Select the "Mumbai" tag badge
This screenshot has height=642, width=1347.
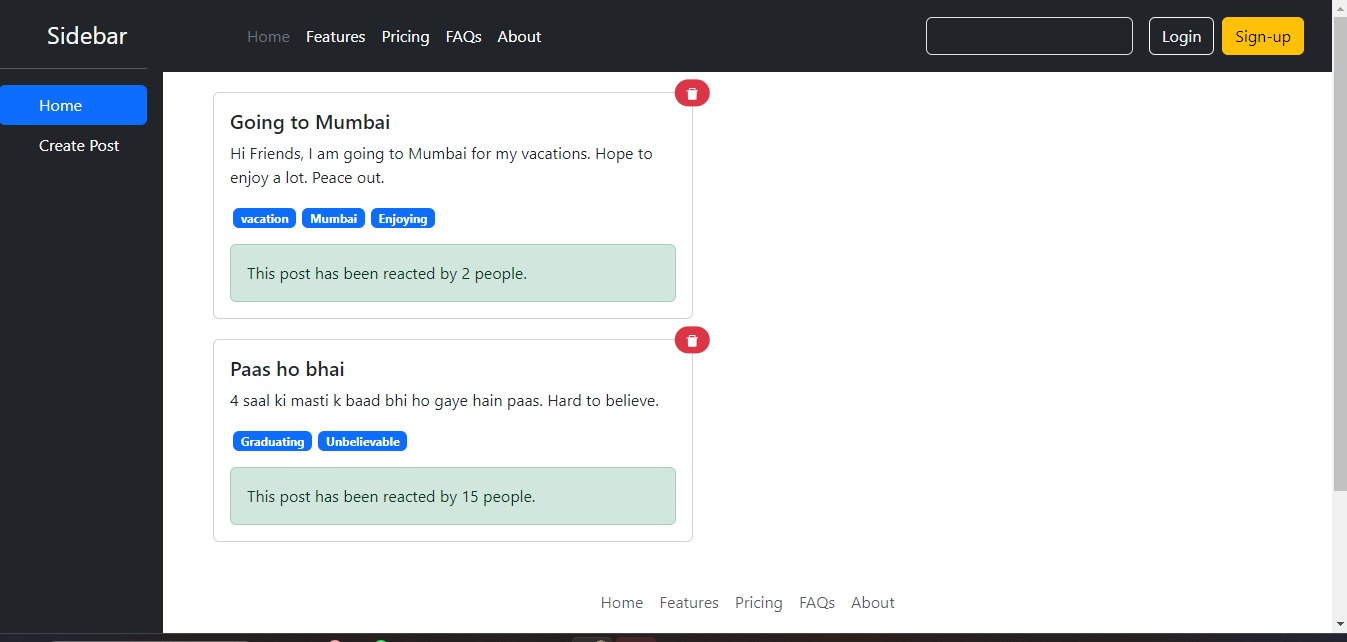tap(333, 218)
